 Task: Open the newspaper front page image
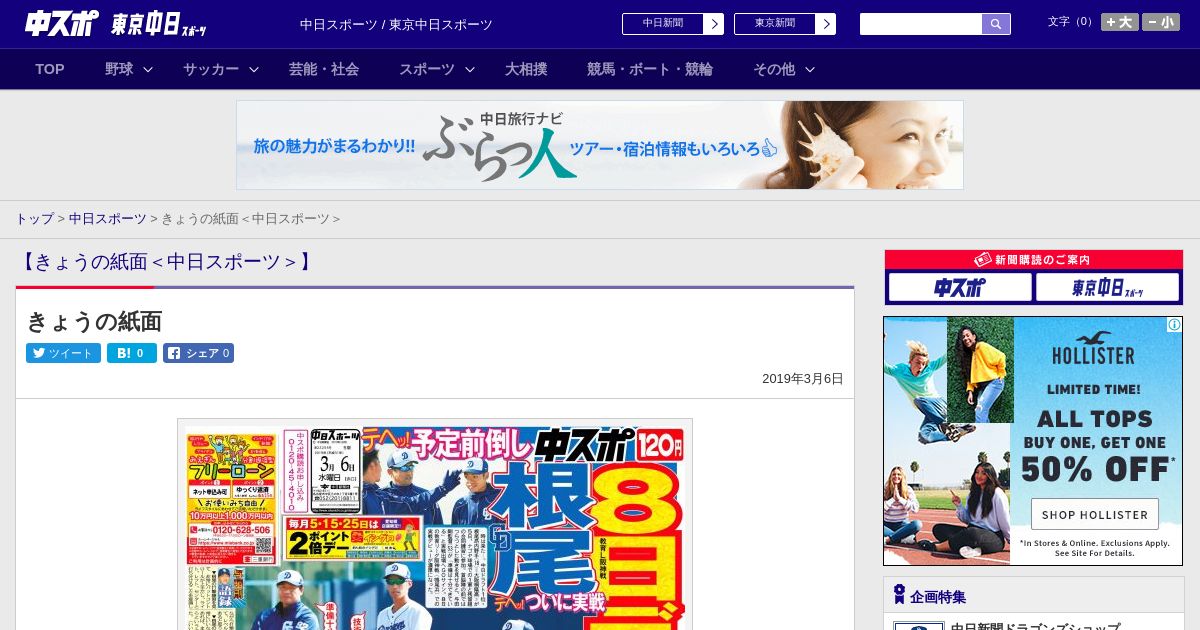(435, 524)
